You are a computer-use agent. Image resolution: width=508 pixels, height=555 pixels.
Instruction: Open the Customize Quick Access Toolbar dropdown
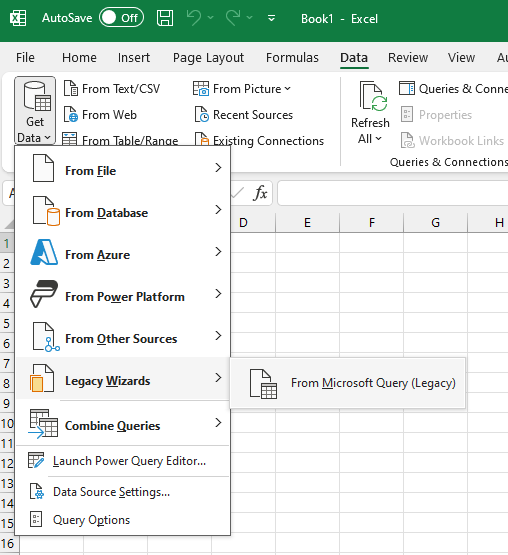point(272,18)
